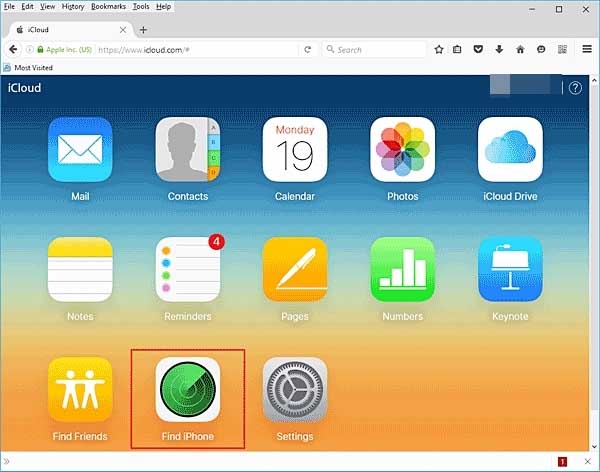This screenshot has width=600, height=472.
Task: Open the History menu
Action: click(x=73, y=6)
